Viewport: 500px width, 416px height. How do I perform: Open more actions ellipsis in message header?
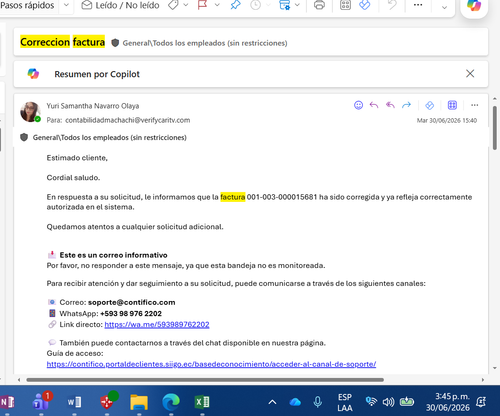tap(475, 105)
